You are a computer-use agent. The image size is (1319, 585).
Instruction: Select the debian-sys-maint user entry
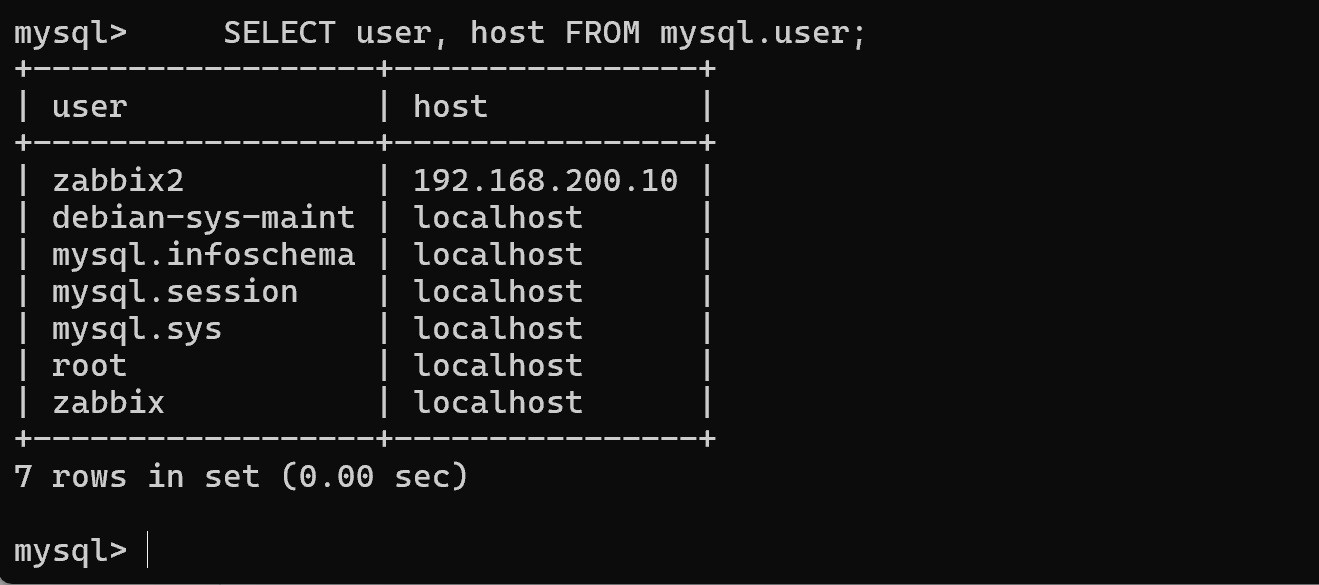203,217
